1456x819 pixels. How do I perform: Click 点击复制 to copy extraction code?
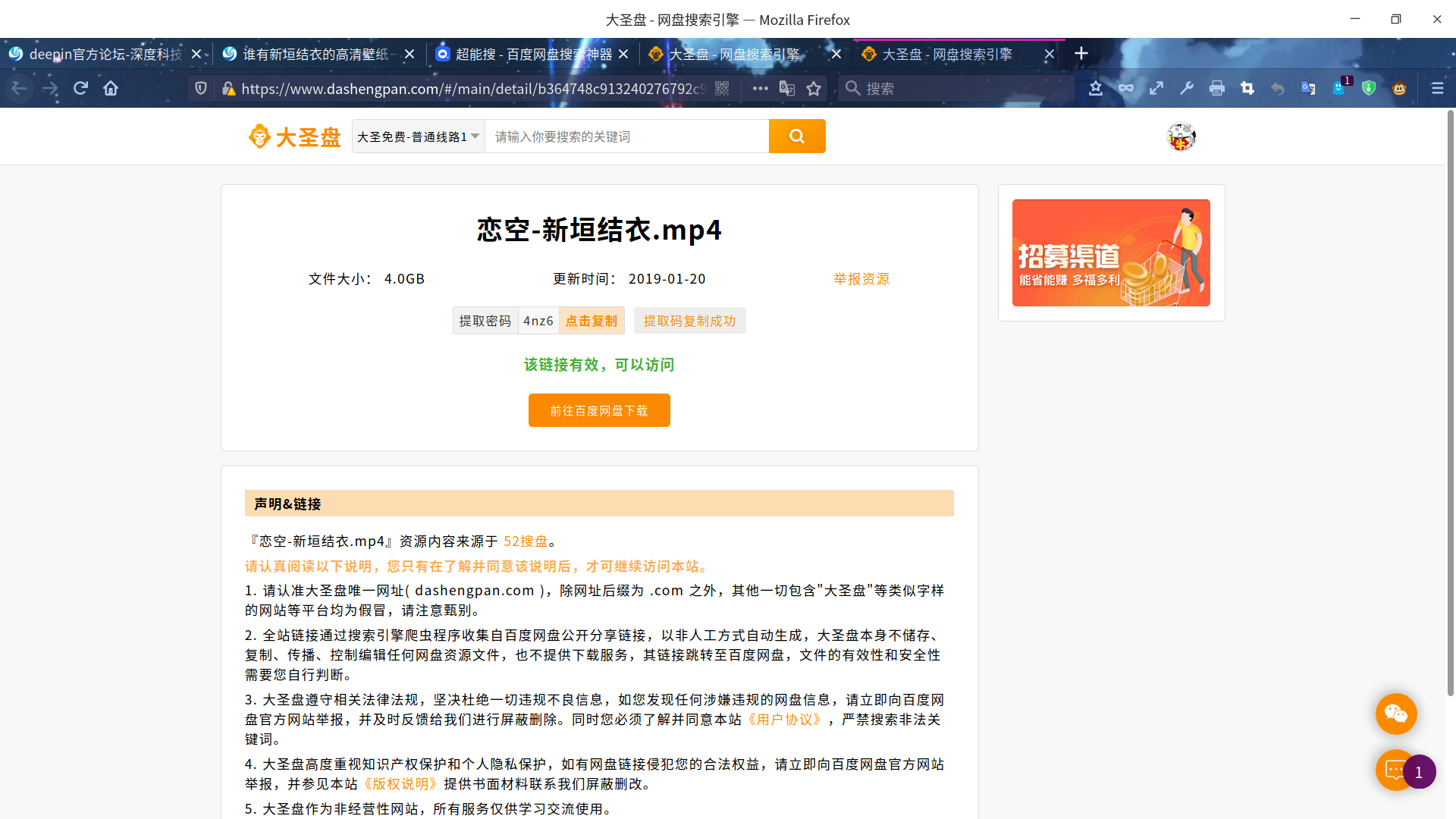(x=591, y=321)
